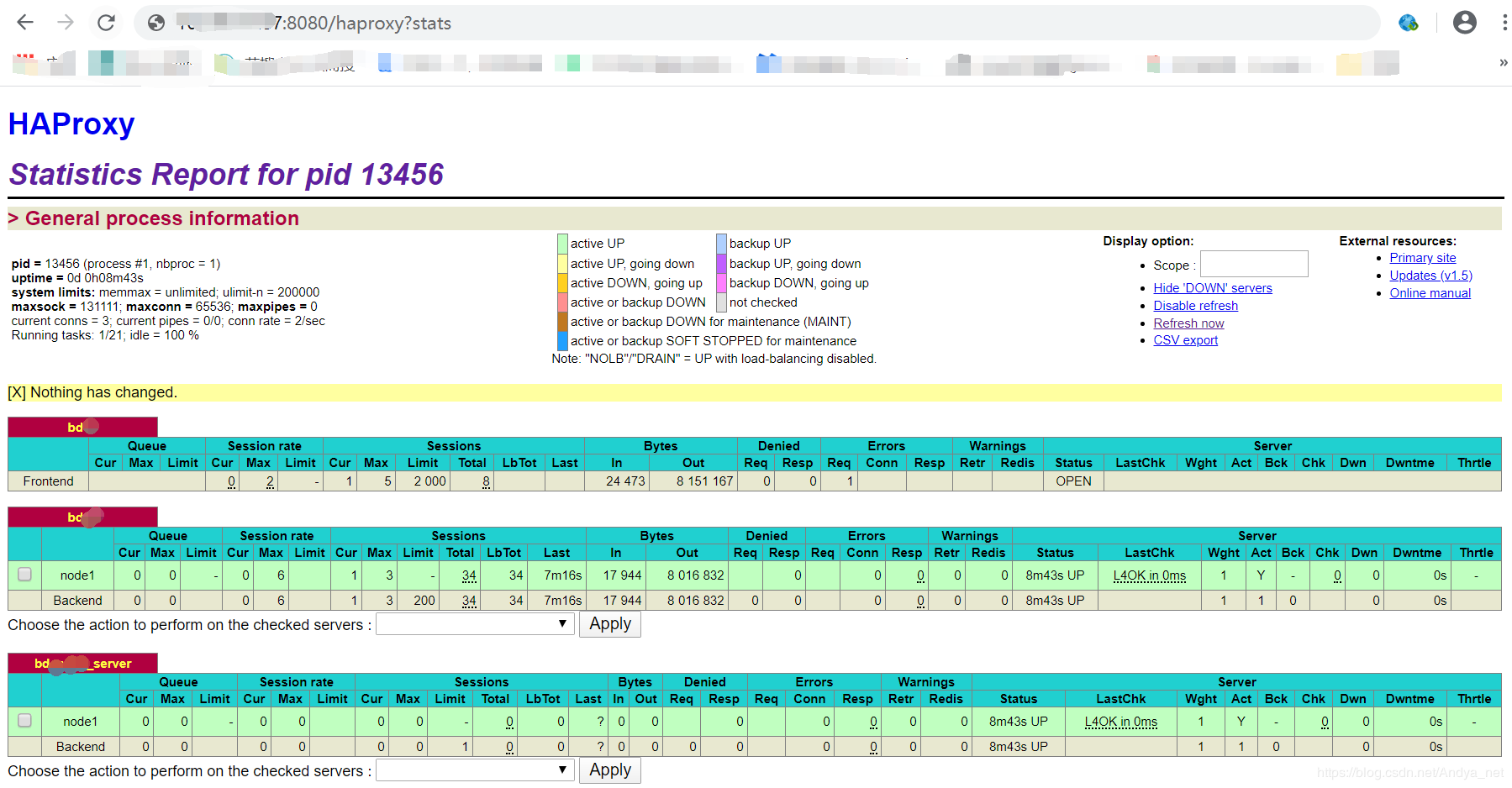Disable refresh of the stats page
Viewport: 1512px width, 788px height.
pos(1196,306)
